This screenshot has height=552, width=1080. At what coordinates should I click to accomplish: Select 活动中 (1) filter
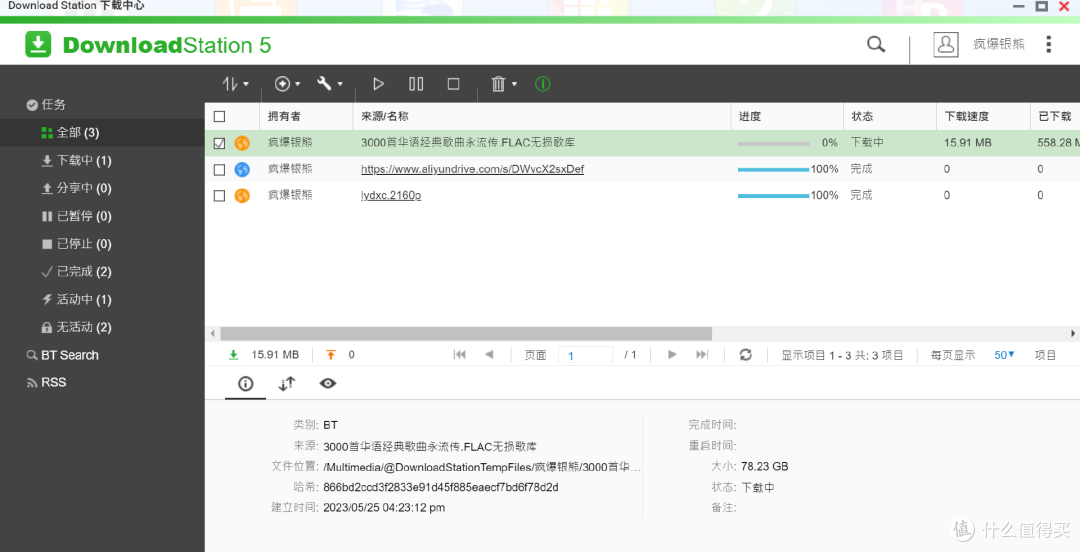pyautogui.click(x=76, y=299)
